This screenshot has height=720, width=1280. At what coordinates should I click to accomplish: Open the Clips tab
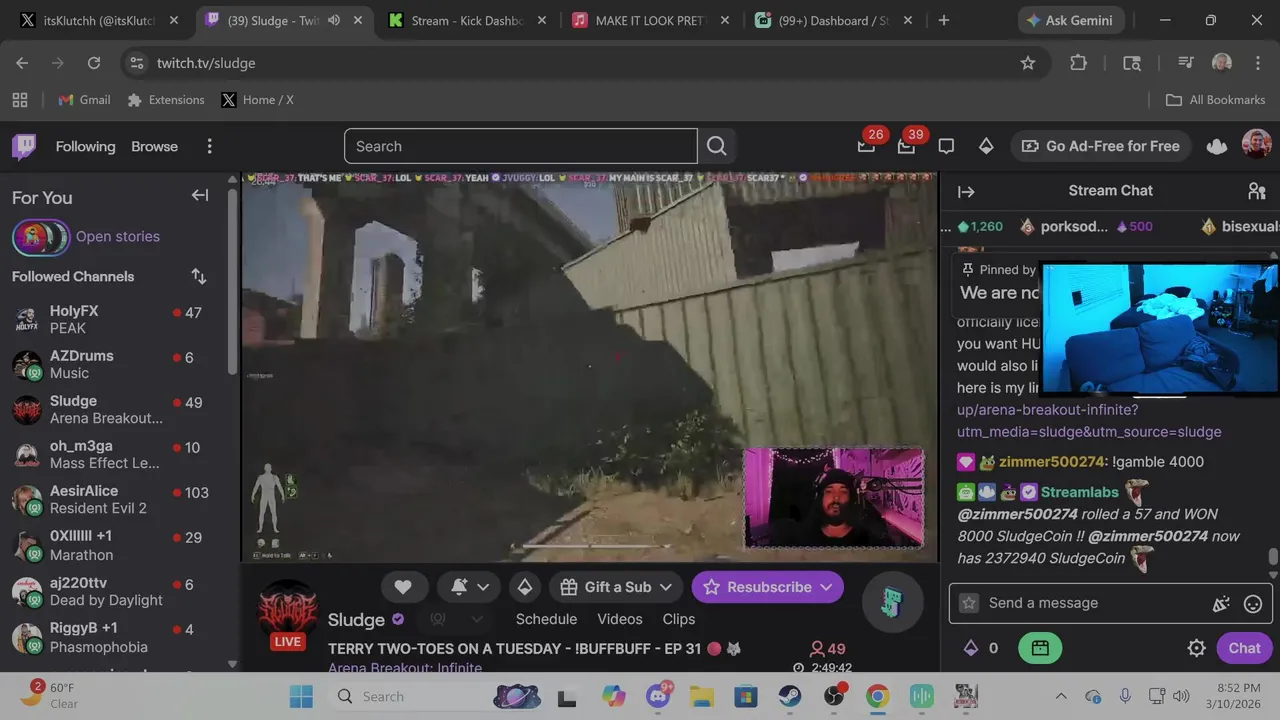(x=679, y=619)
